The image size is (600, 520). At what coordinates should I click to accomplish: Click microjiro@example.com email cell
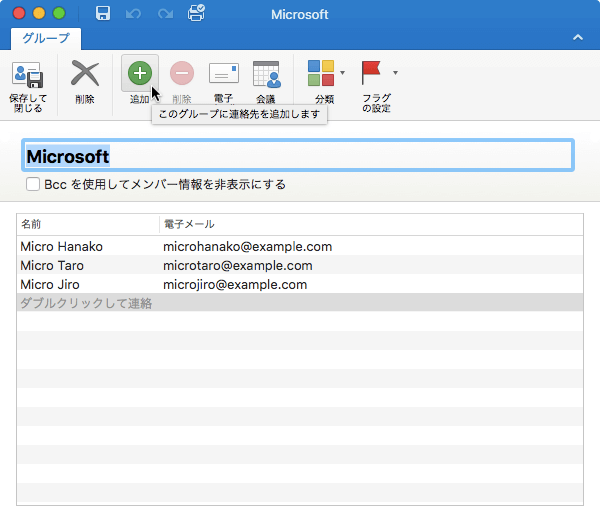click(235, 285)
